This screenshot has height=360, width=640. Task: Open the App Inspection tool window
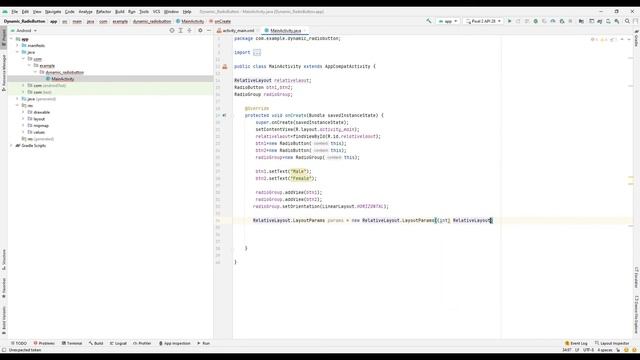tap(174, 343)
